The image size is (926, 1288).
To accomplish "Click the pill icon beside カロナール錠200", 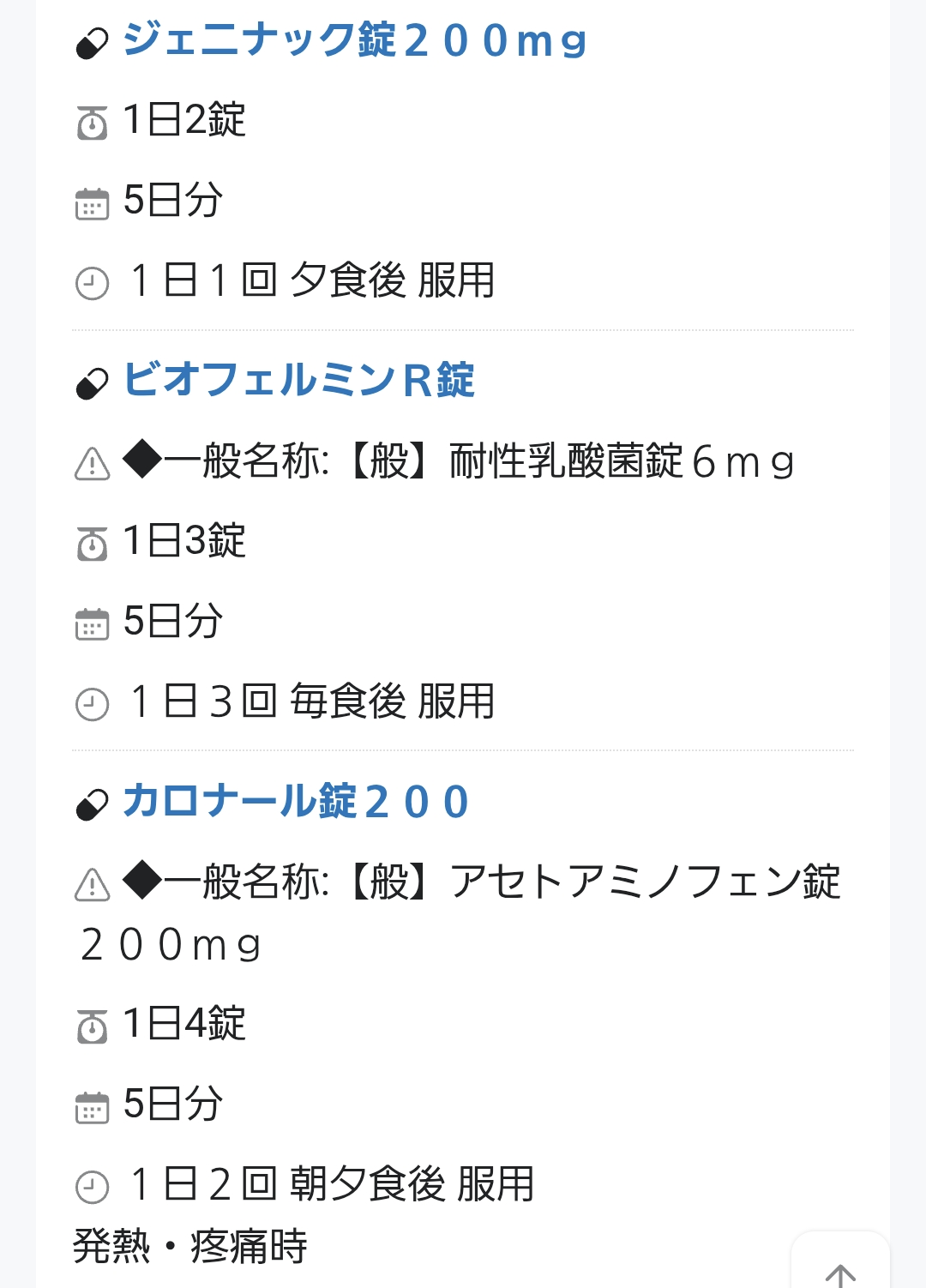I will click(93, 805).
